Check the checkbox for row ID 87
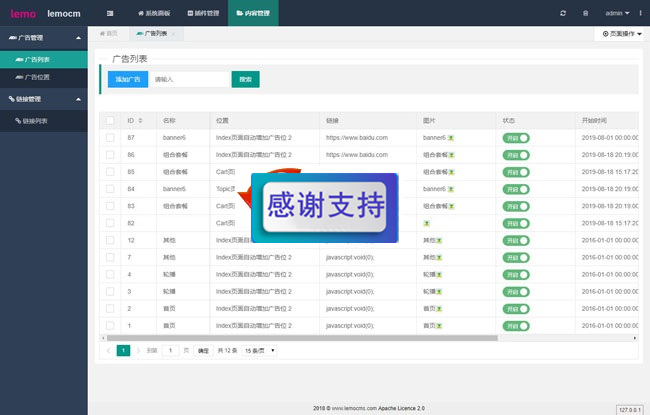This screenshot has height=415, width=650. pyautogui.click(x=110, y=138)
